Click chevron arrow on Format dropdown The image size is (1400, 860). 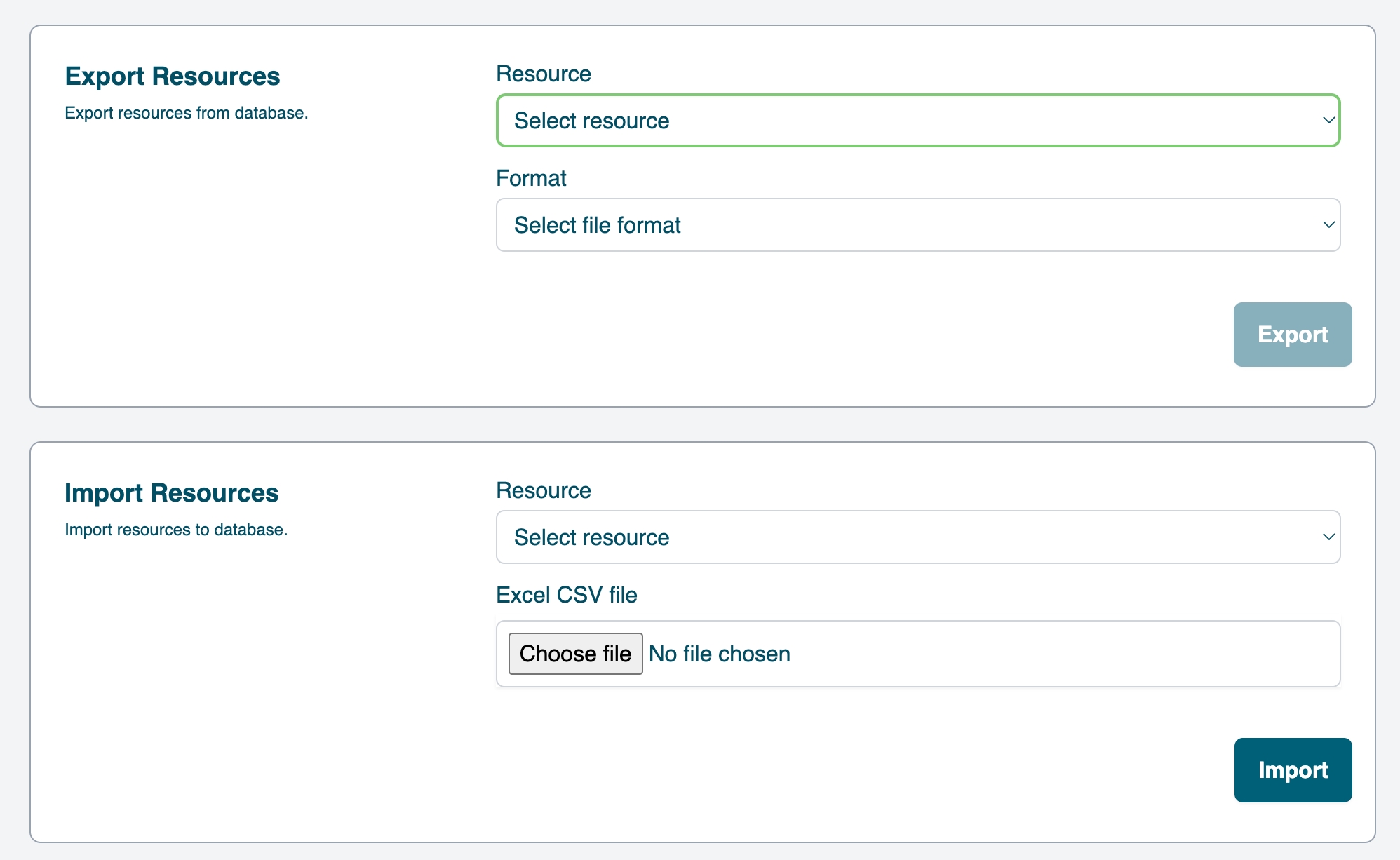click(x=1328, y=225)
